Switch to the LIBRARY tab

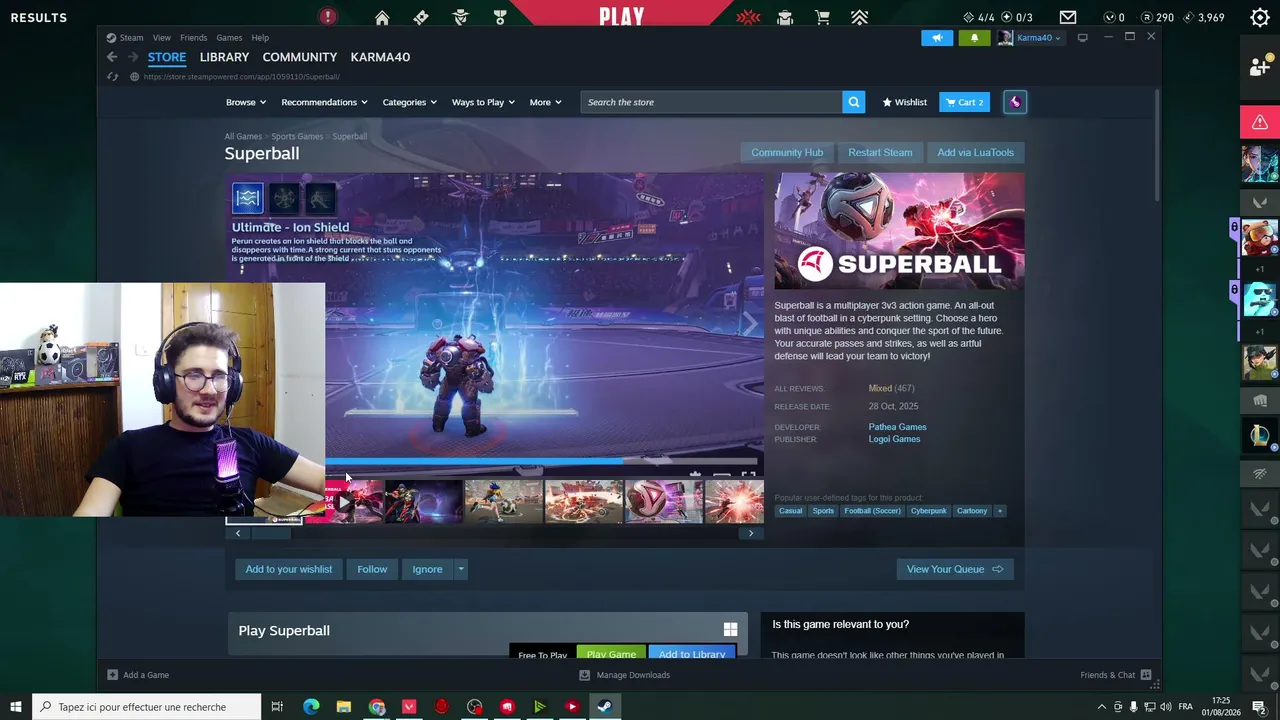point(224,57)
